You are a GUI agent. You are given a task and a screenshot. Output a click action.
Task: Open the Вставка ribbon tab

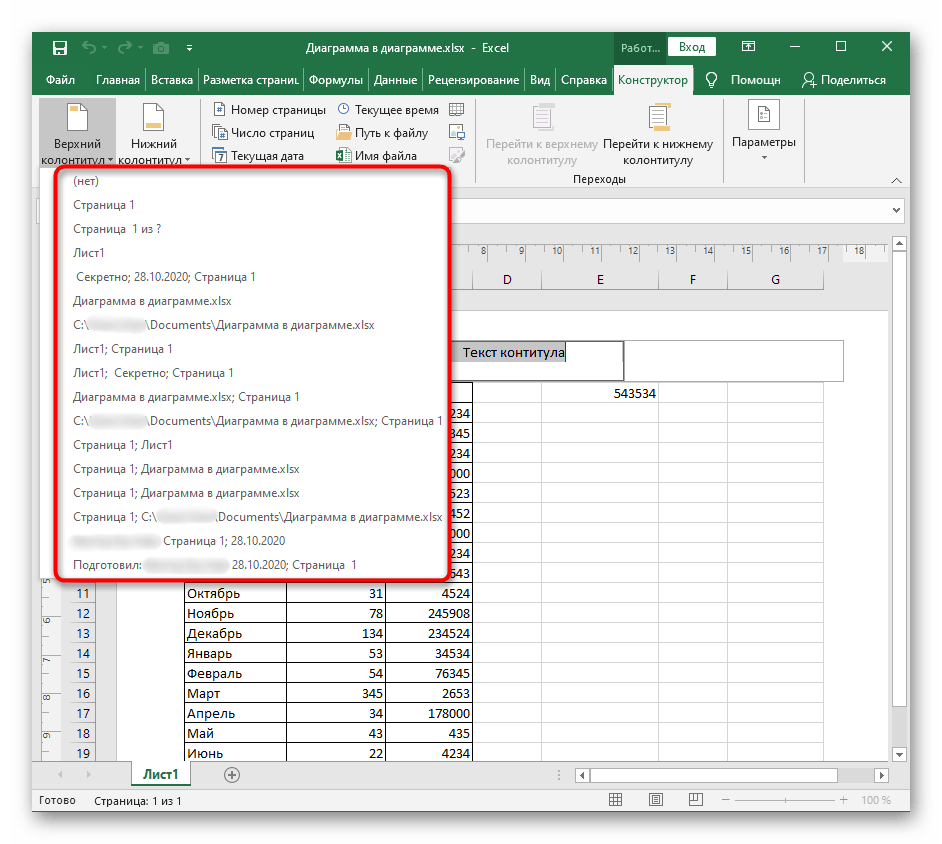click(x=171, y=80)
